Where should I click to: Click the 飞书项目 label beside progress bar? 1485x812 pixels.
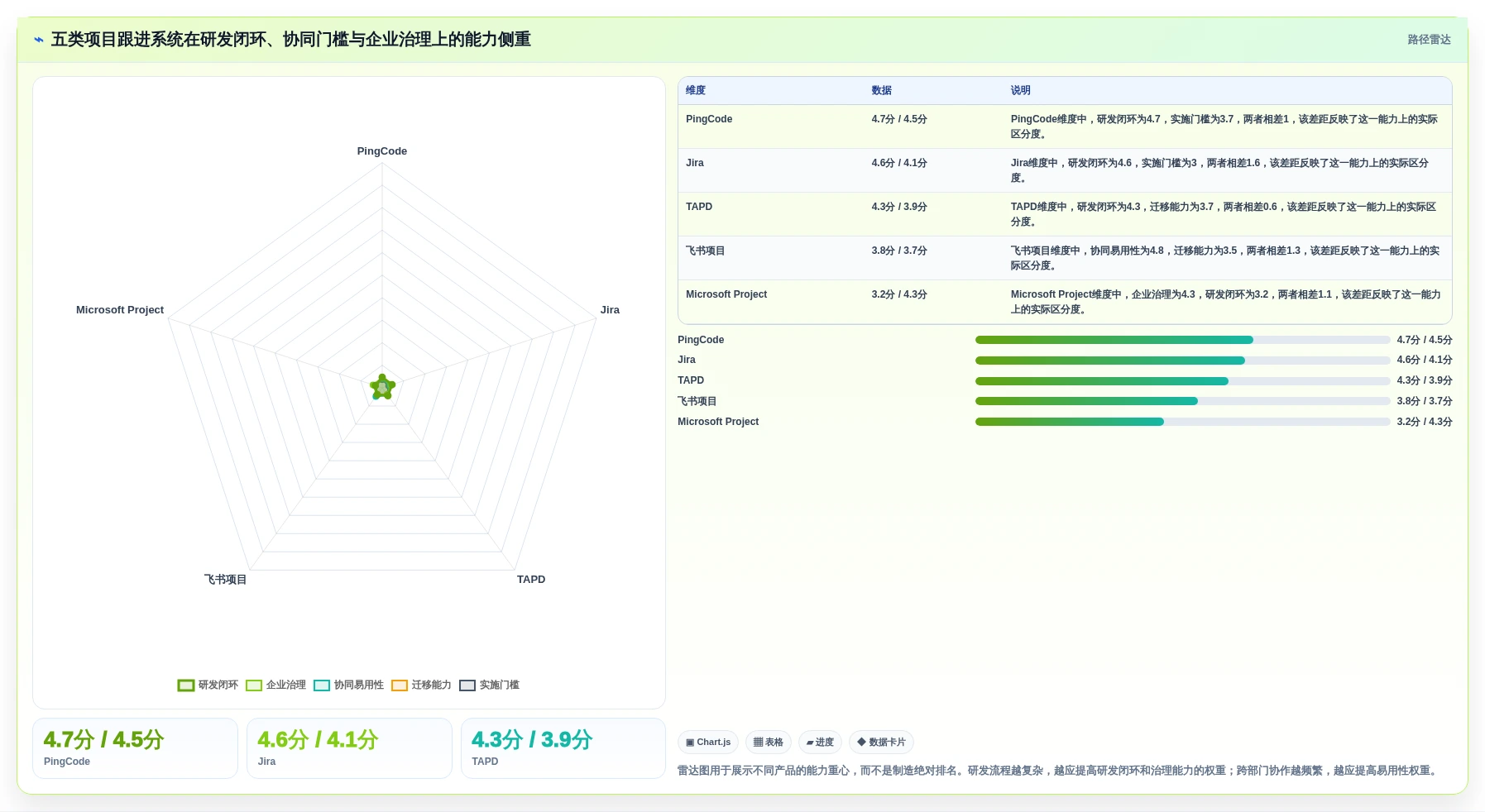point(697,401)
